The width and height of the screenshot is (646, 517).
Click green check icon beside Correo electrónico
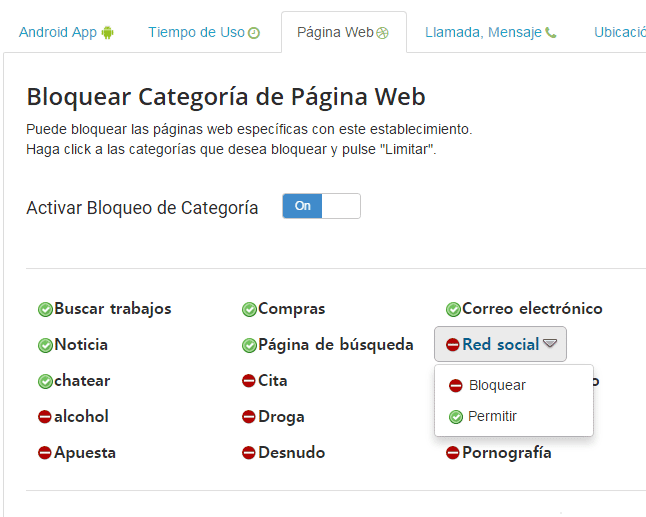pyautogui.click(x=453, y=309)
